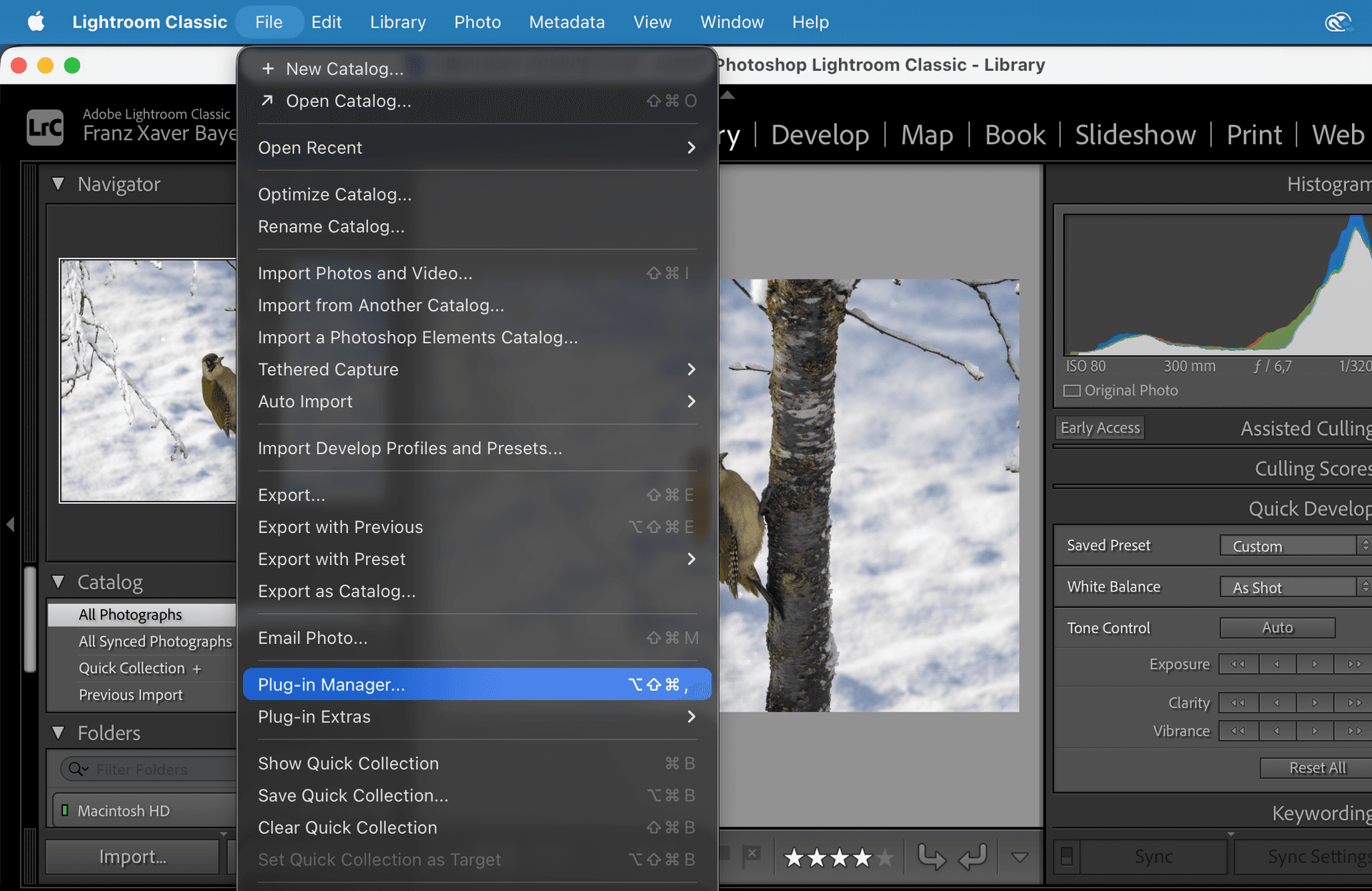The width and height of the screenshot is (1372, 891).
Task: Set the photo rating to five stars
Action: (x=886, y=857)
